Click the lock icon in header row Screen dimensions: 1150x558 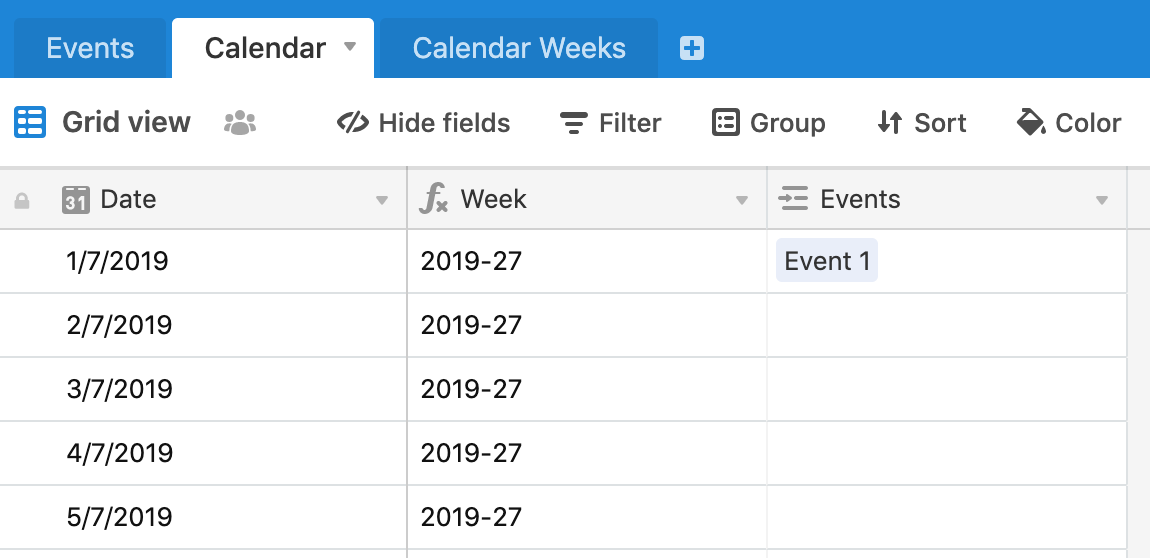22,200
